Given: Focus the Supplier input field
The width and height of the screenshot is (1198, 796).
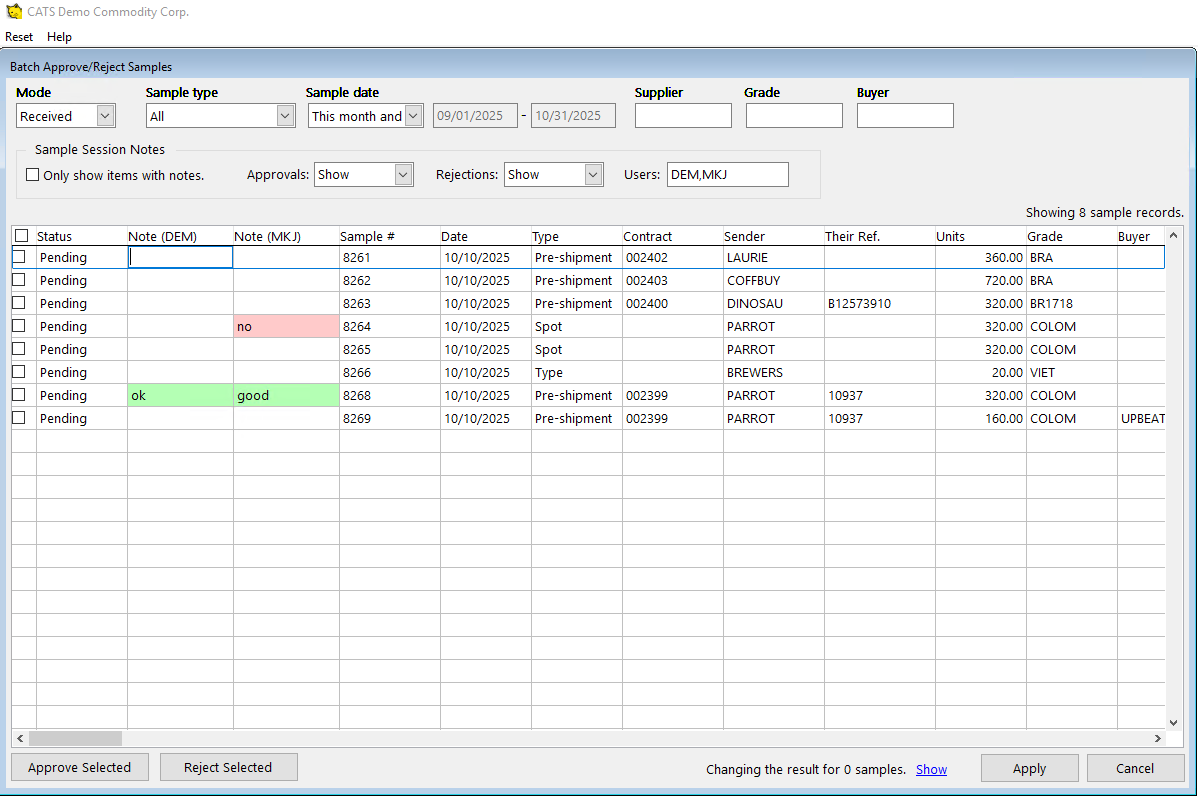Looking at the screenshot, I should tap(683, 116).
